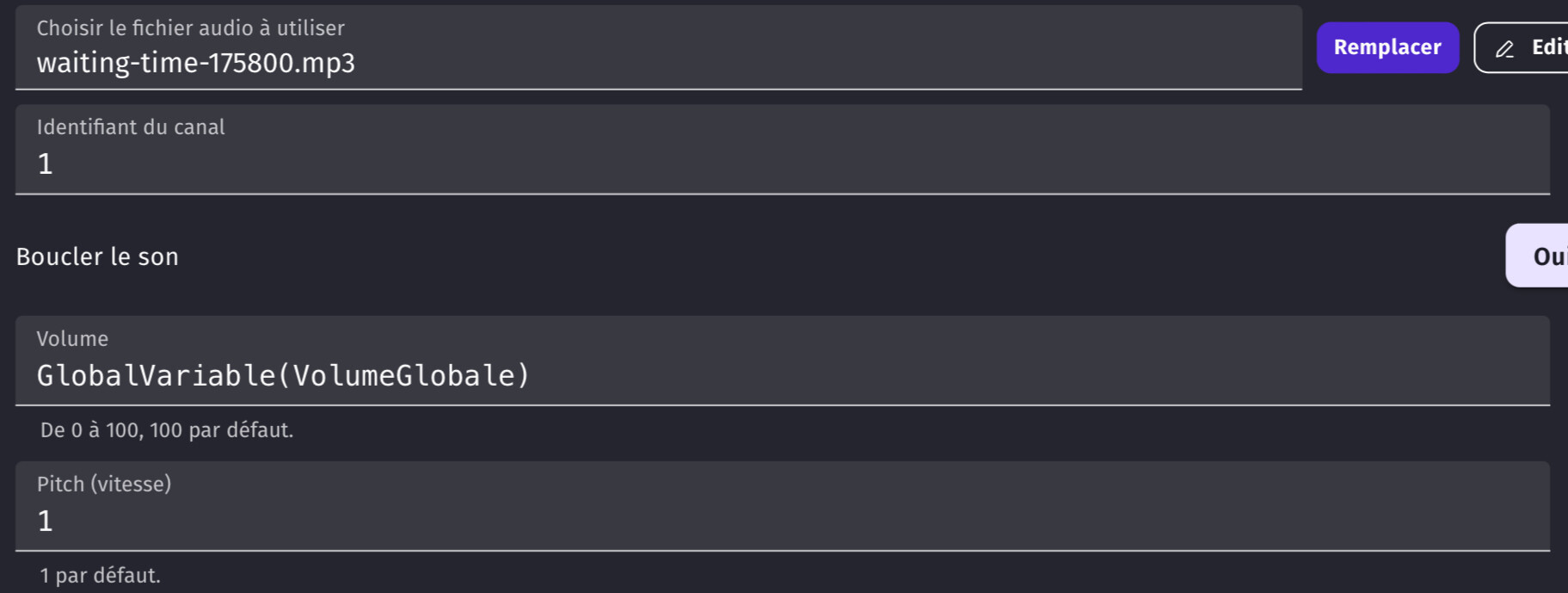Click the Volume field label

(72, 338)
